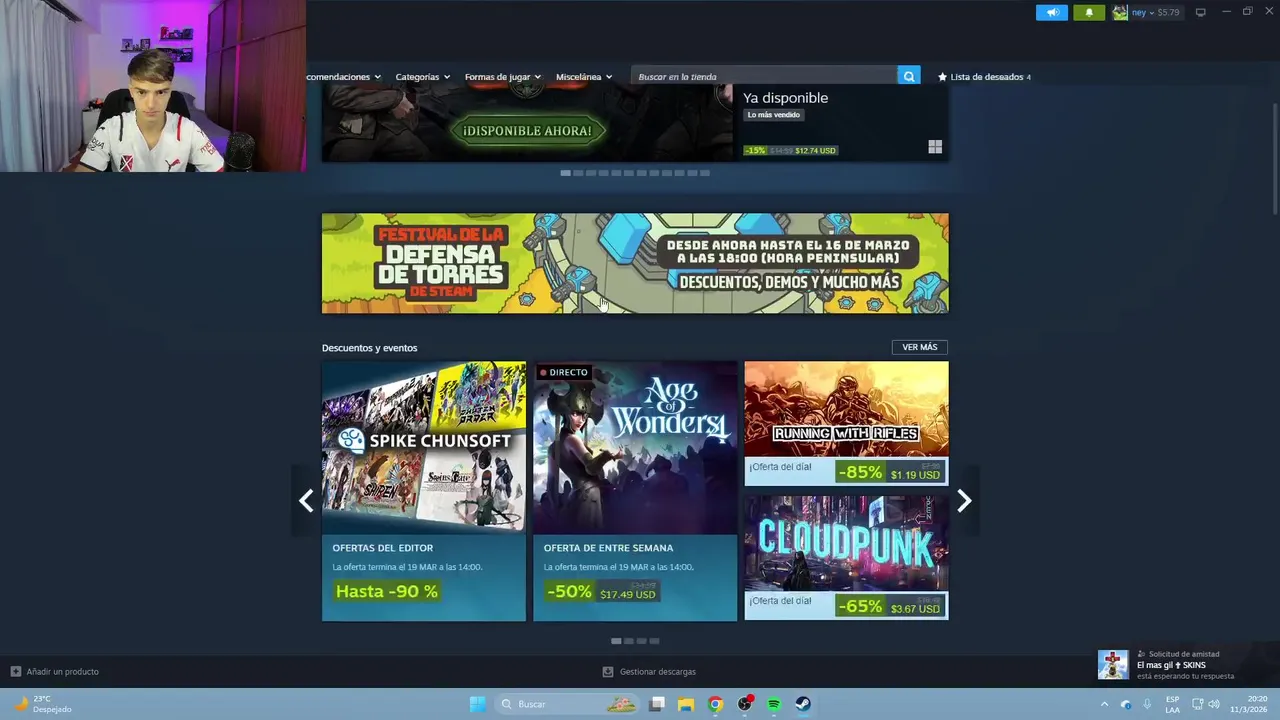Image resolution: width=1280 pixels, height=720 pixels.
Task: Click the Steam taskbar icon
Action: [x=803, y=704]
